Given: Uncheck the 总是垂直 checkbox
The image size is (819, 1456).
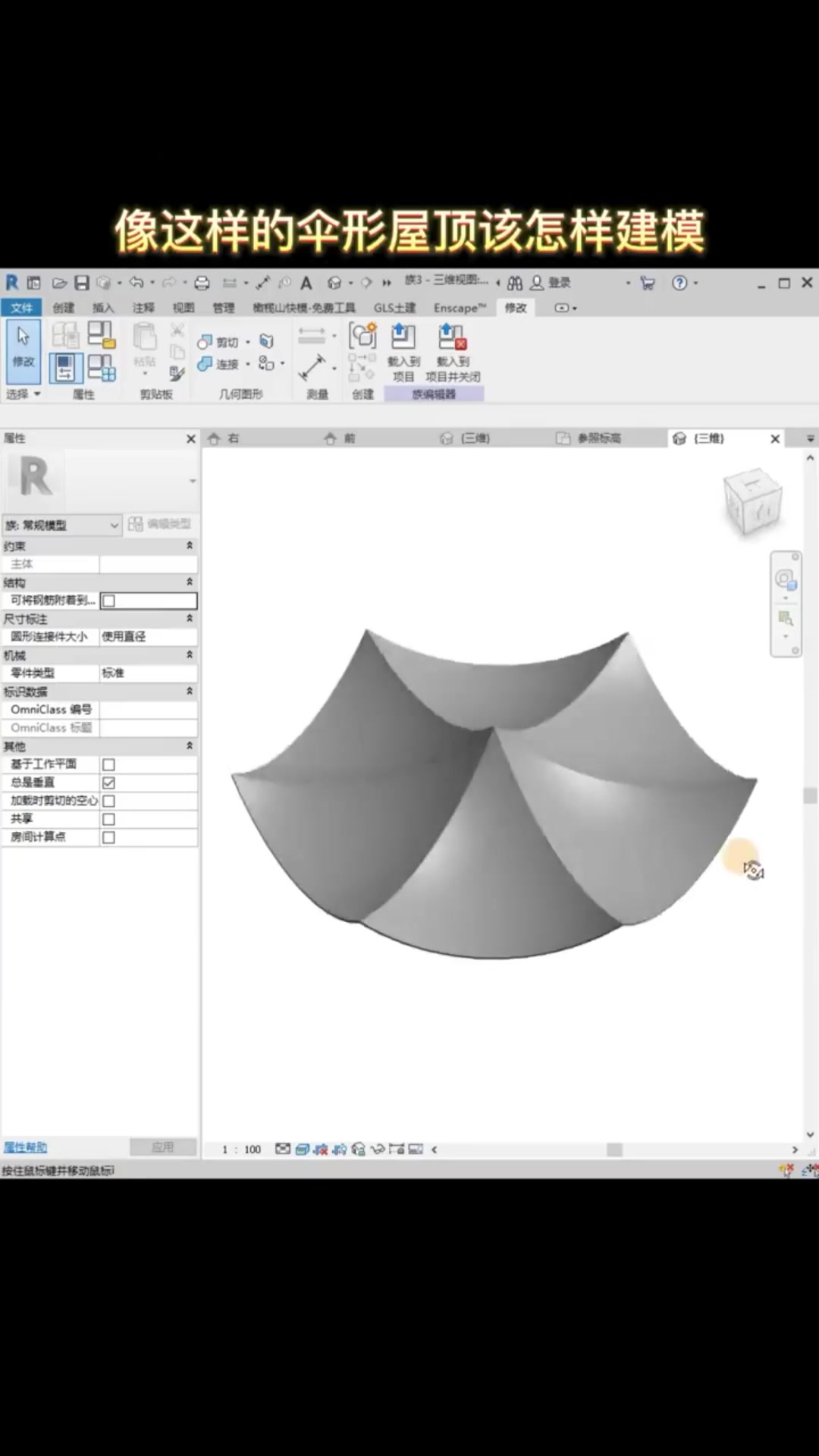Looking at the screenshot, I should pos(108,783).
